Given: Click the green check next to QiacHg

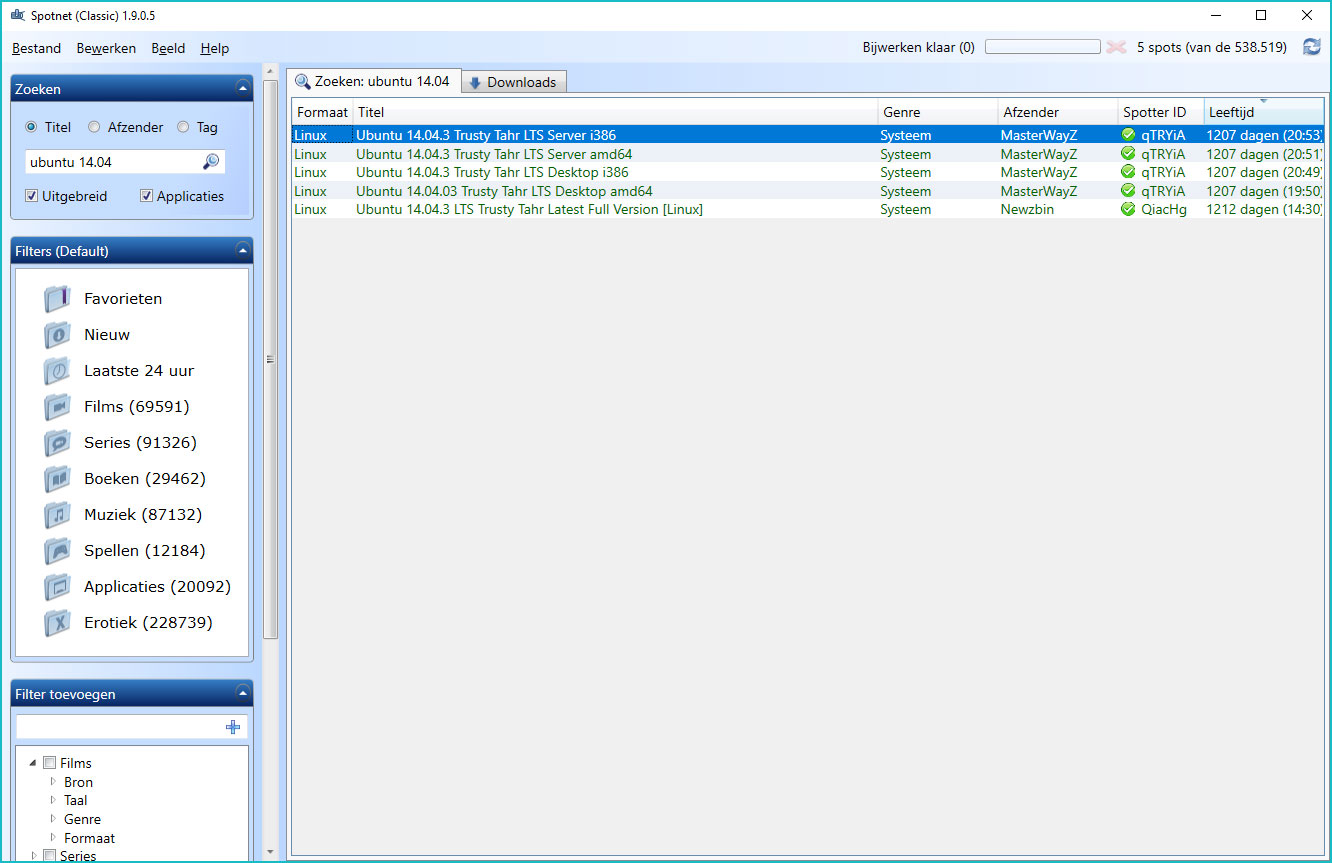Looking at the screenshot, I should click(1128, 209).
